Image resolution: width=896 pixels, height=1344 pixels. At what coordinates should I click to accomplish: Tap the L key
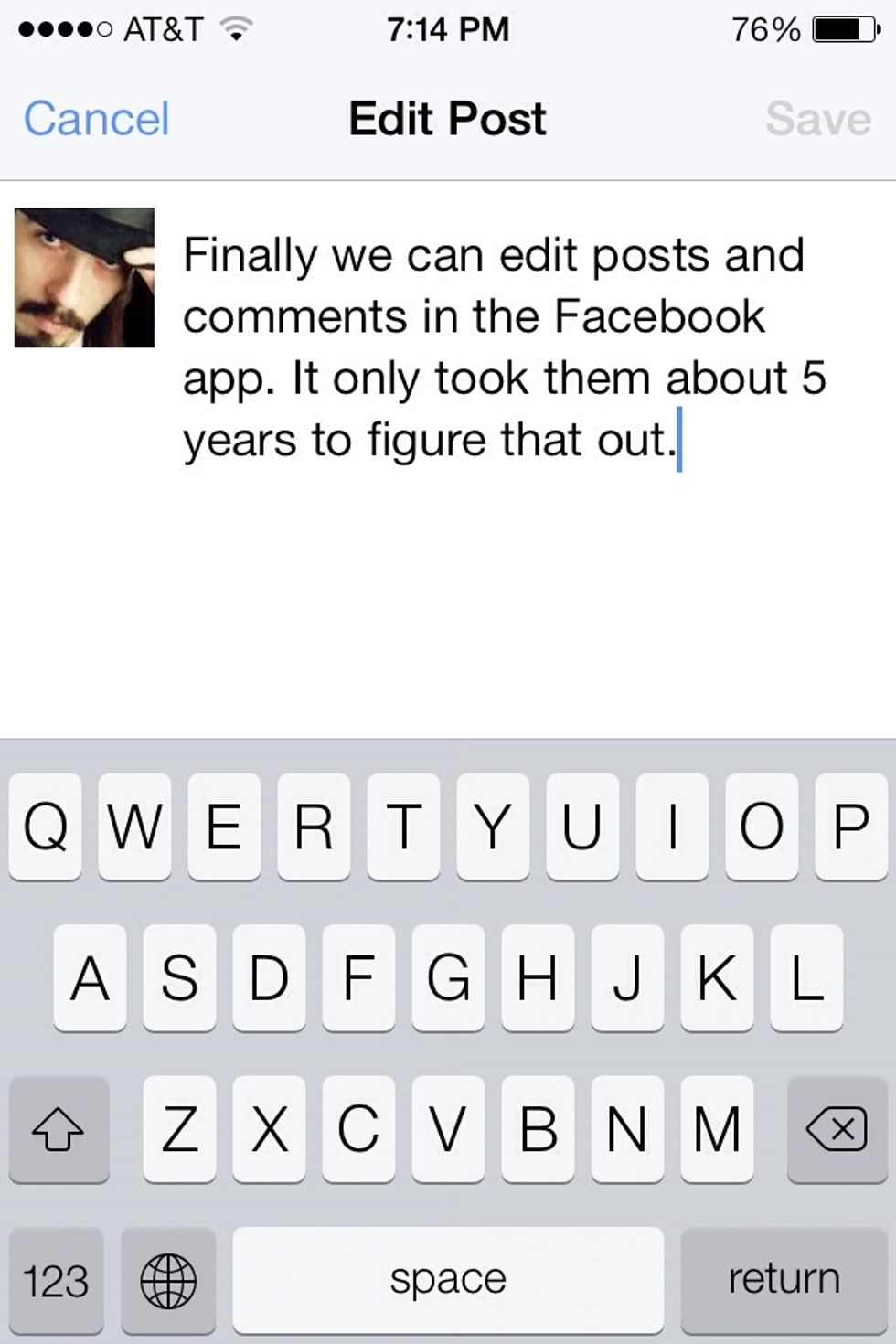(806, 977)
